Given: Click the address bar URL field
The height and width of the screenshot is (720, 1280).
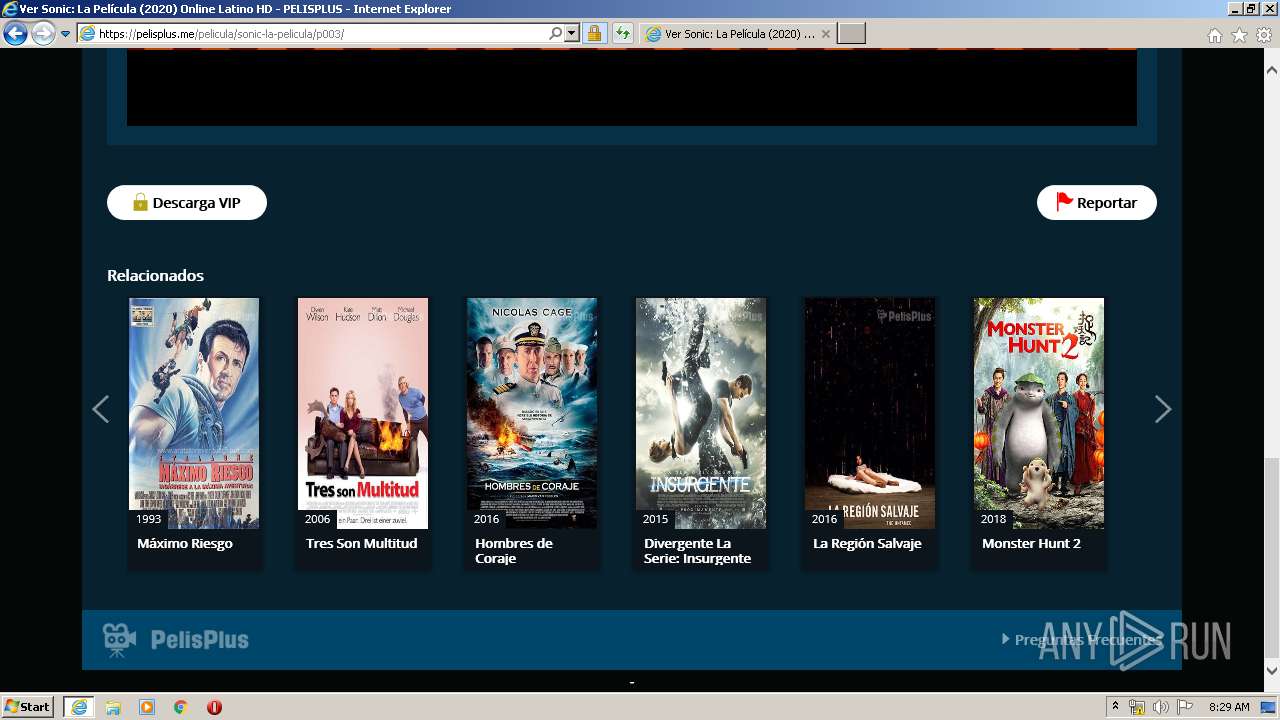Looking at the screenshot, I should 312,34.
